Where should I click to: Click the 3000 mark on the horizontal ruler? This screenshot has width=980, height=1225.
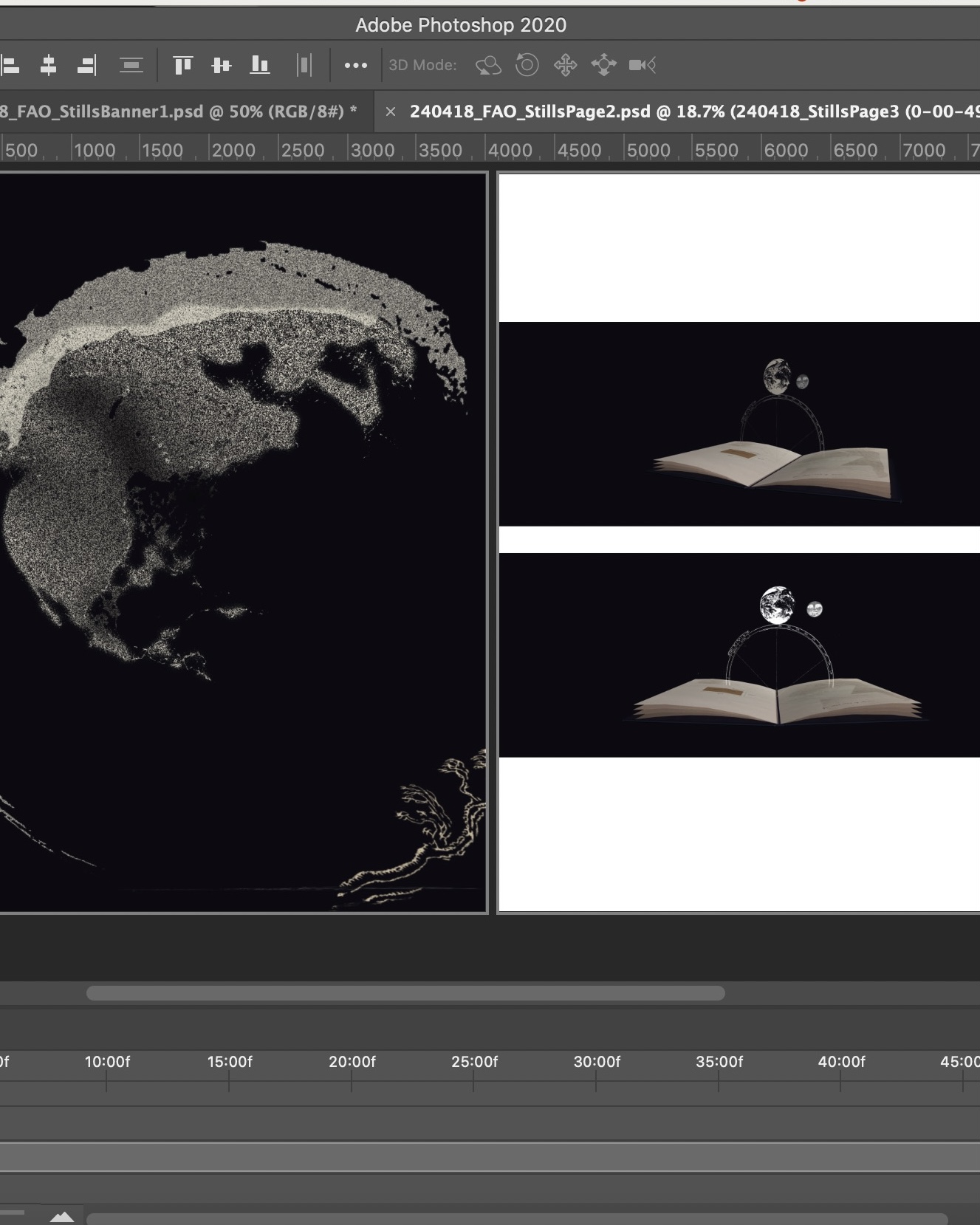pyautogui.click(x=372, y=151)
